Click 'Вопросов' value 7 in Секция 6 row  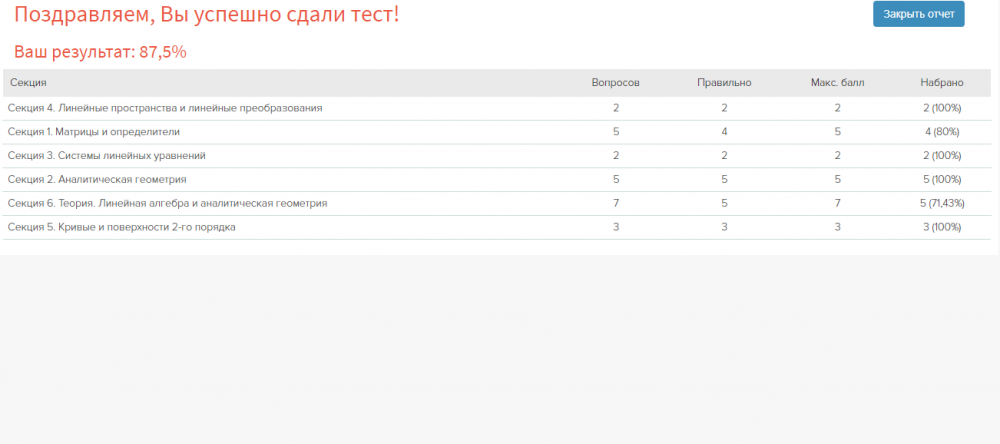pyautogui.click(x=615, y=204)
